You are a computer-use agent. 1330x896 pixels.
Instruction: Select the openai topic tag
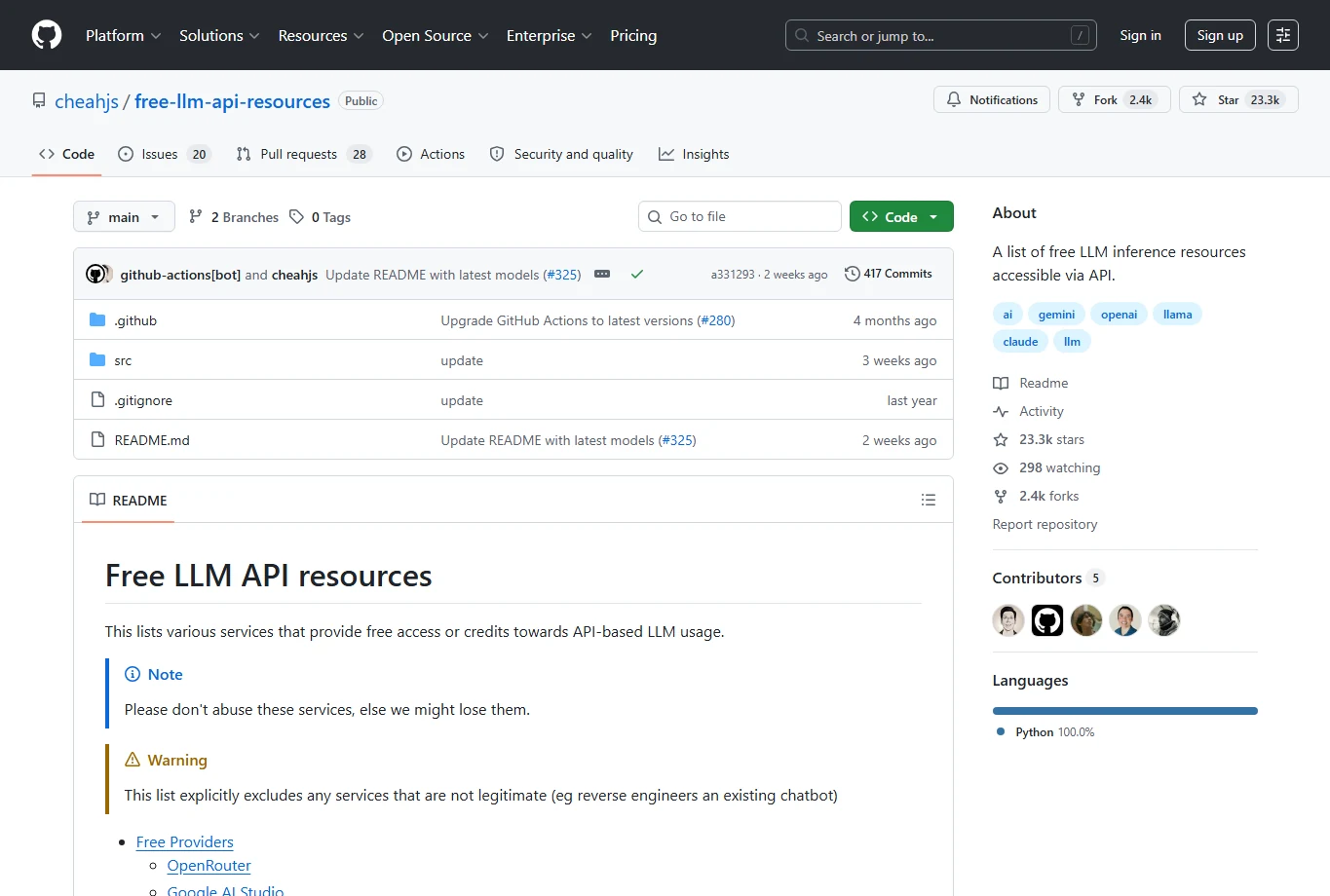coord(1119,314)
